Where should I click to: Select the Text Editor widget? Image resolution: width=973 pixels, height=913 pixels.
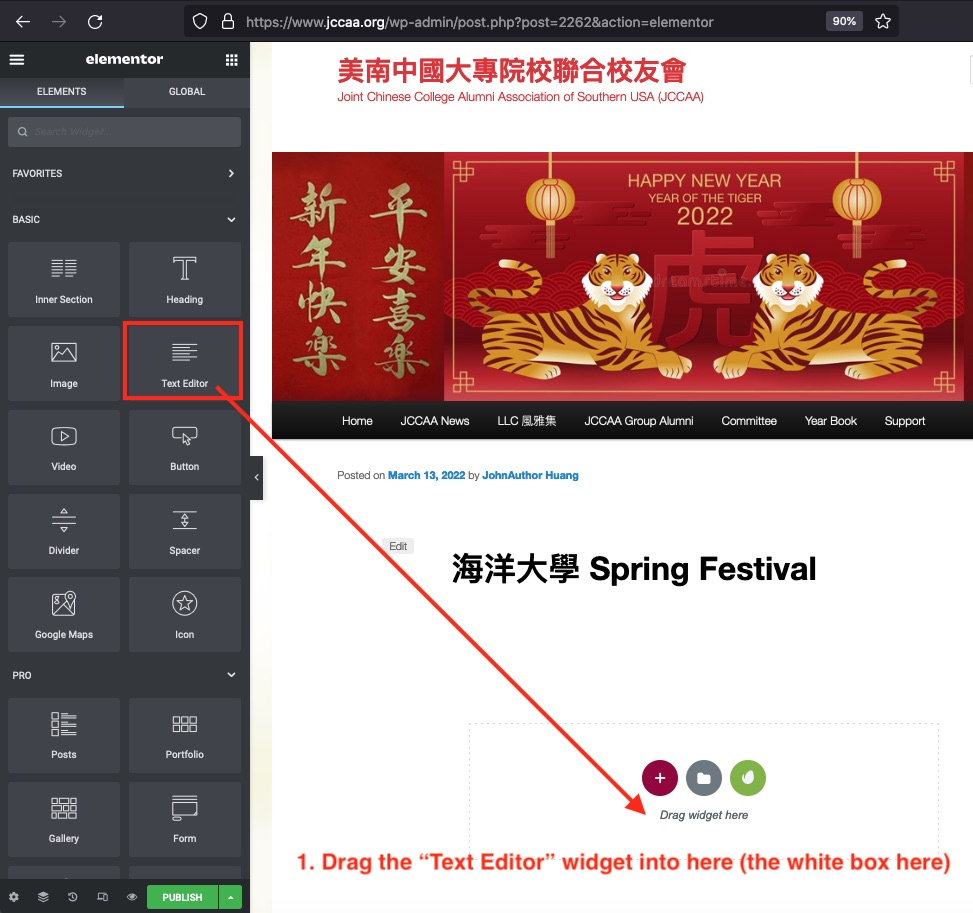185,363
